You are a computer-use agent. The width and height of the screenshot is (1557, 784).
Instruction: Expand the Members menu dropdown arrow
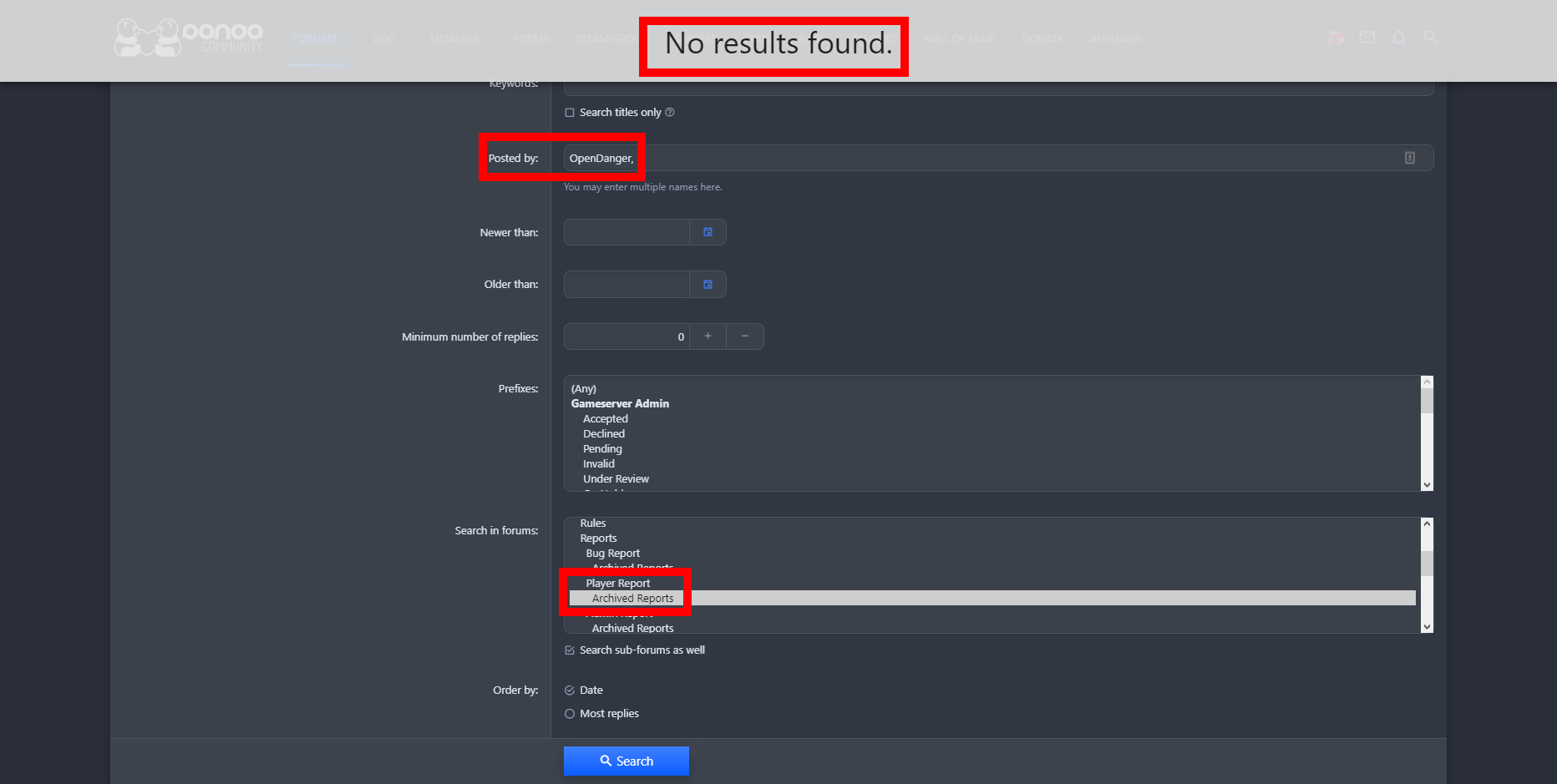(x=490, y=38)
